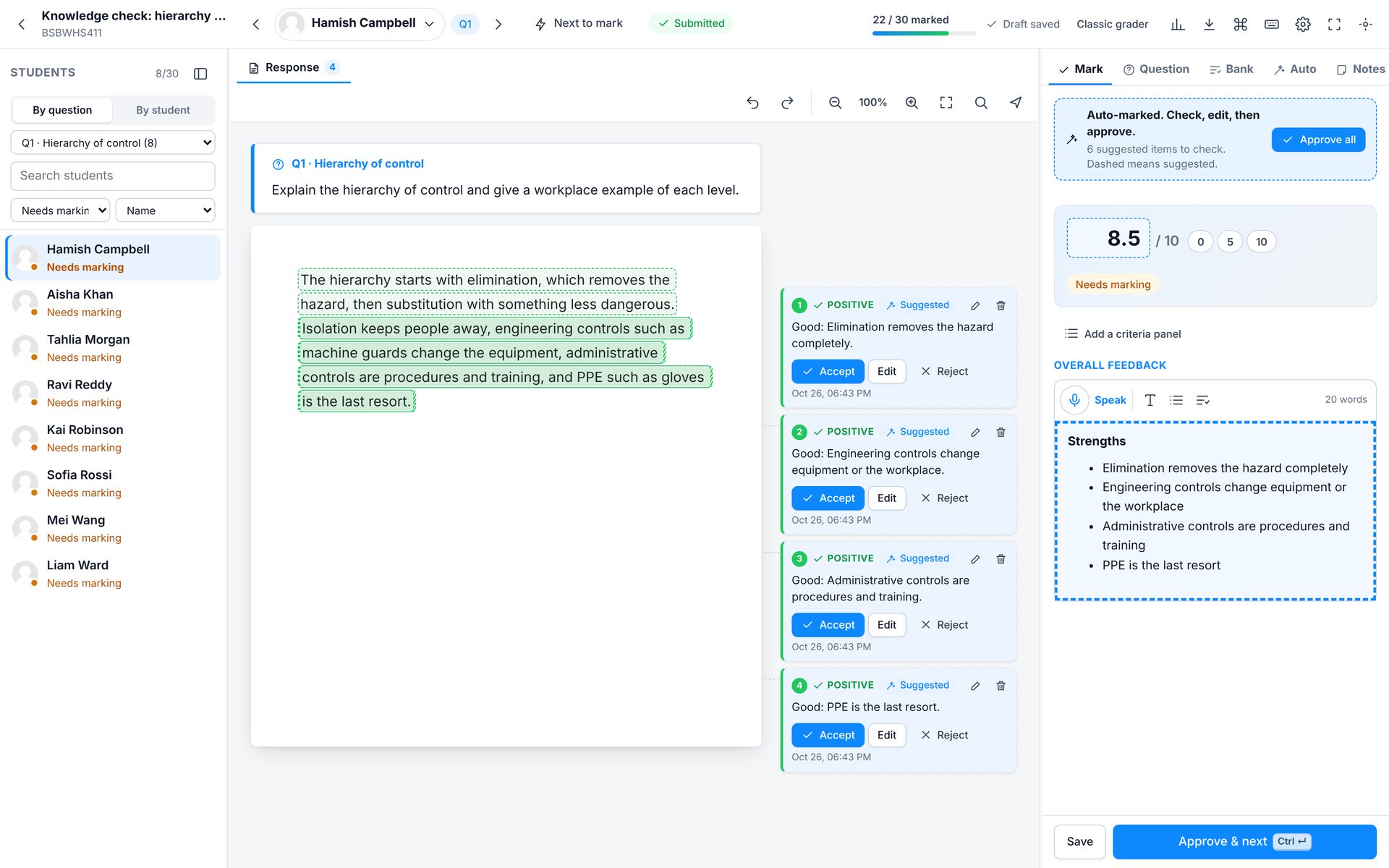Open the statistics bar chart icon
The height and width of the screenshot is (868, 1389).
tap(1177, 24)
